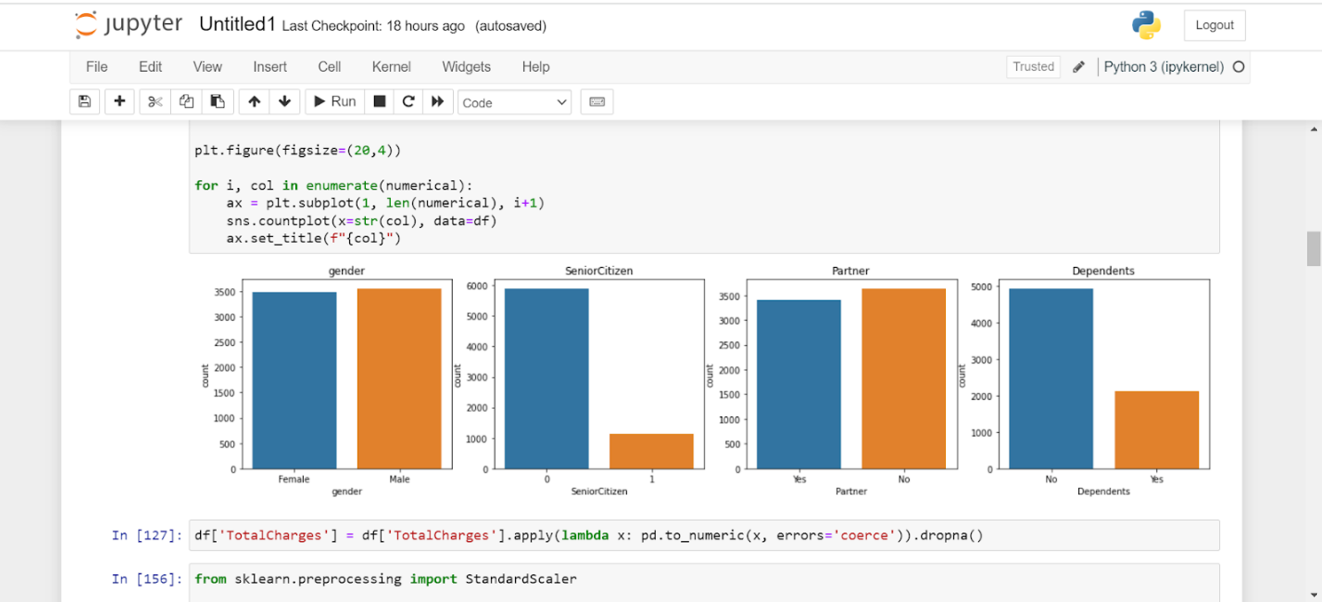
Task: Copy selected cells icon
Action: (x=186, y=102)
